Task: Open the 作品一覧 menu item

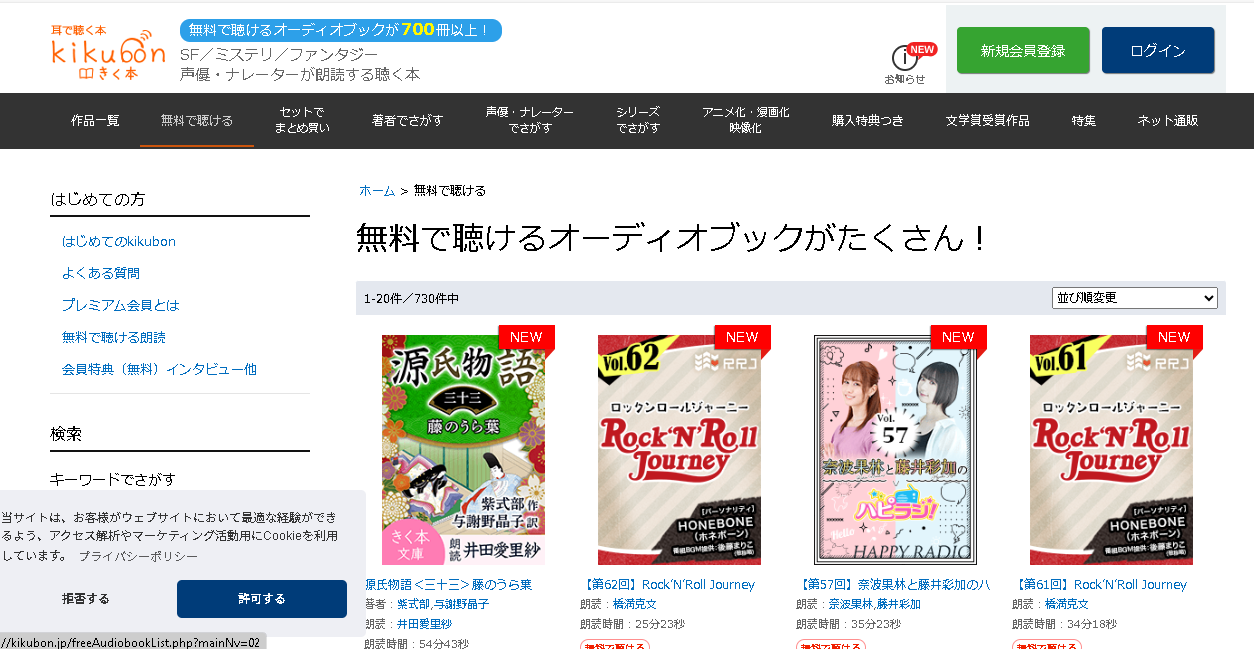Action: tap(95, 121)
